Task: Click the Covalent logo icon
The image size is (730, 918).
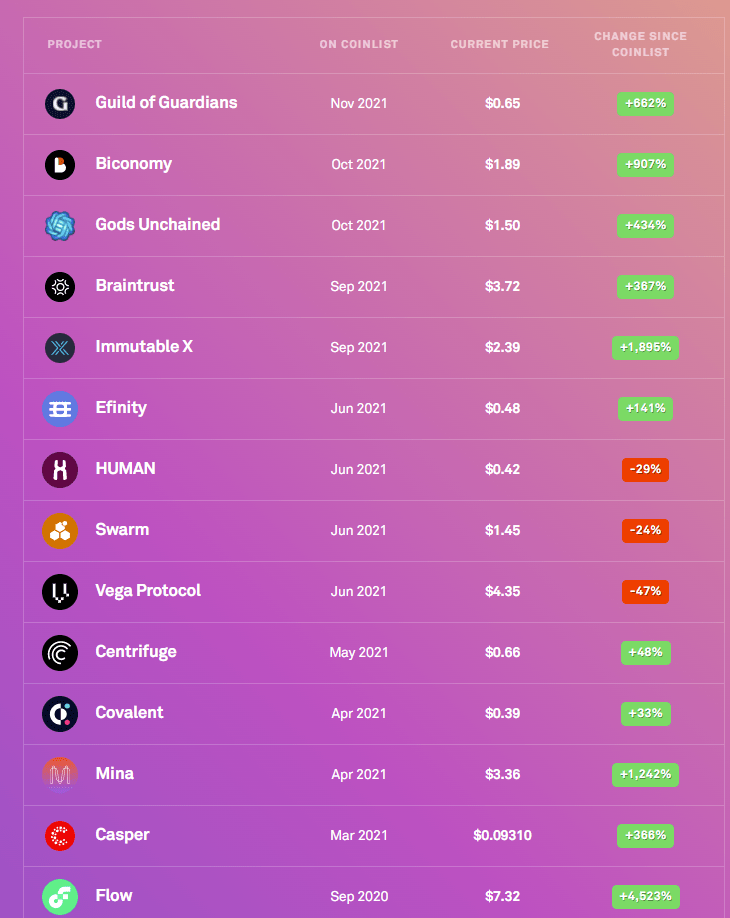Action: point(60,714)
